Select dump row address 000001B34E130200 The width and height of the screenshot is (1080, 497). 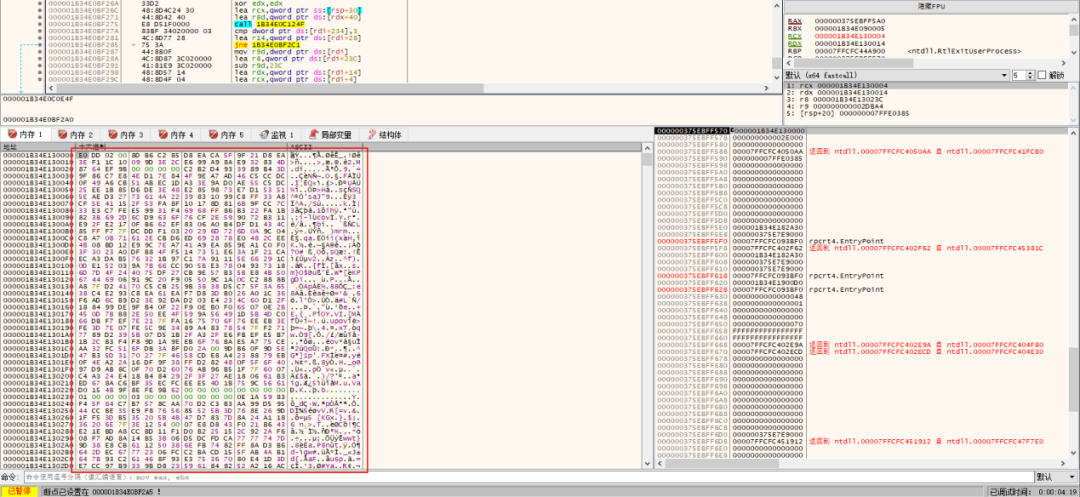[x=36, y=376]
